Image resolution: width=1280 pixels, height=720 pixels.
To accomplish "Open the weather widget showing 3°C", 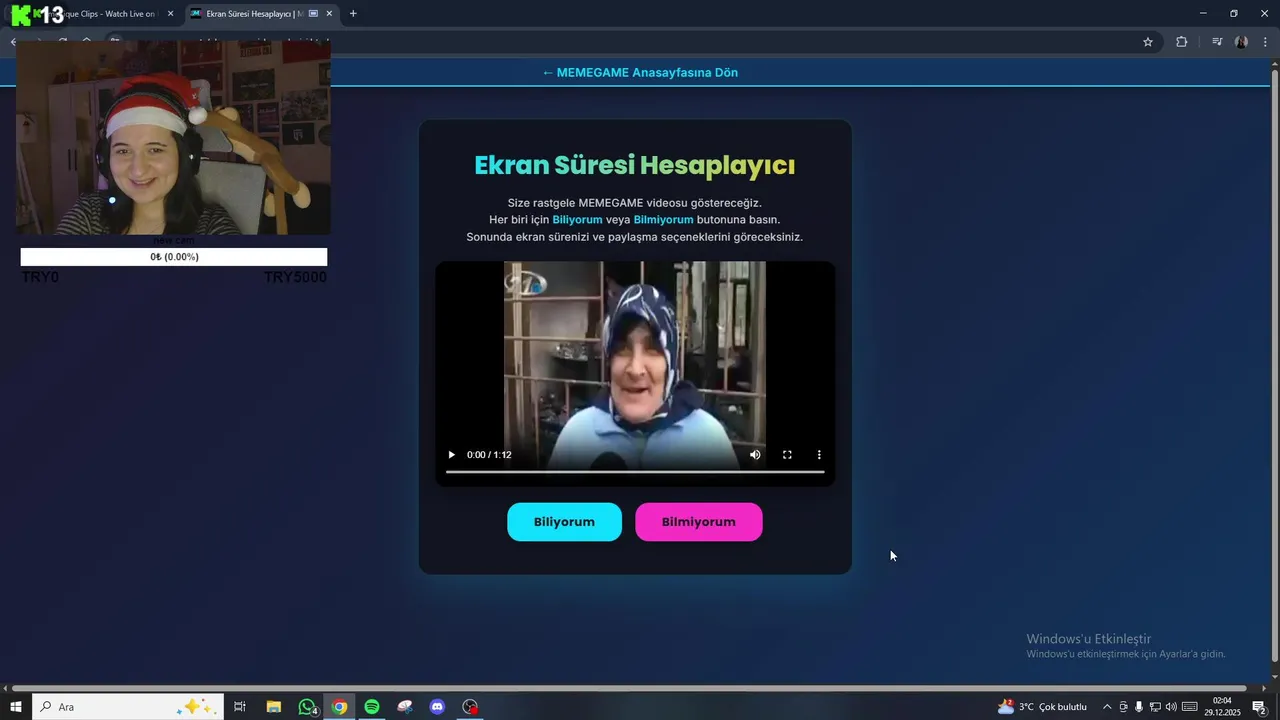I will (x=1042, y=707).
